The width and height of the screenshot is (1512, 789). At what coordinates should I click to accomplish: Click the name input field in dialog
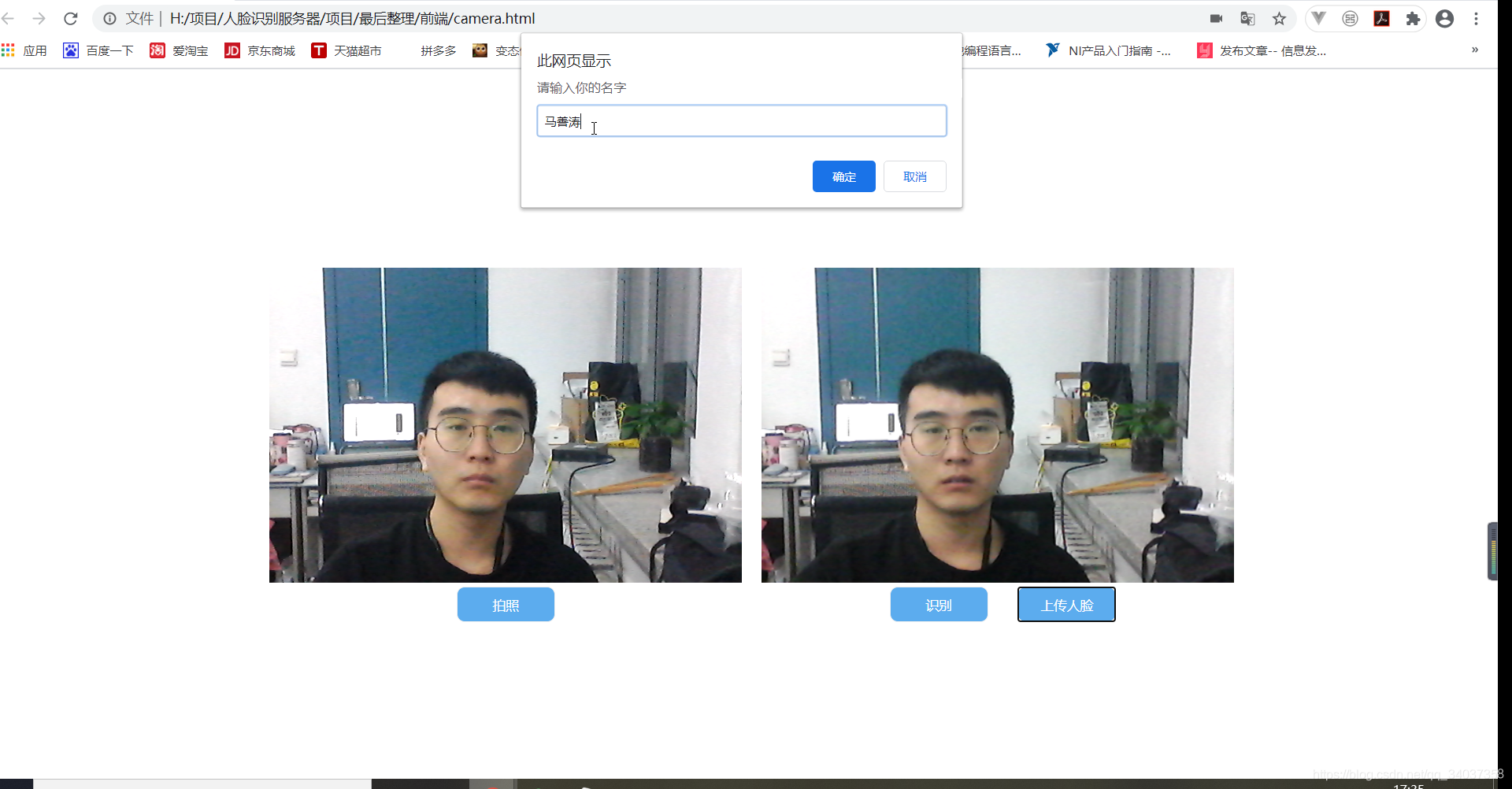[x=742, y=121]
